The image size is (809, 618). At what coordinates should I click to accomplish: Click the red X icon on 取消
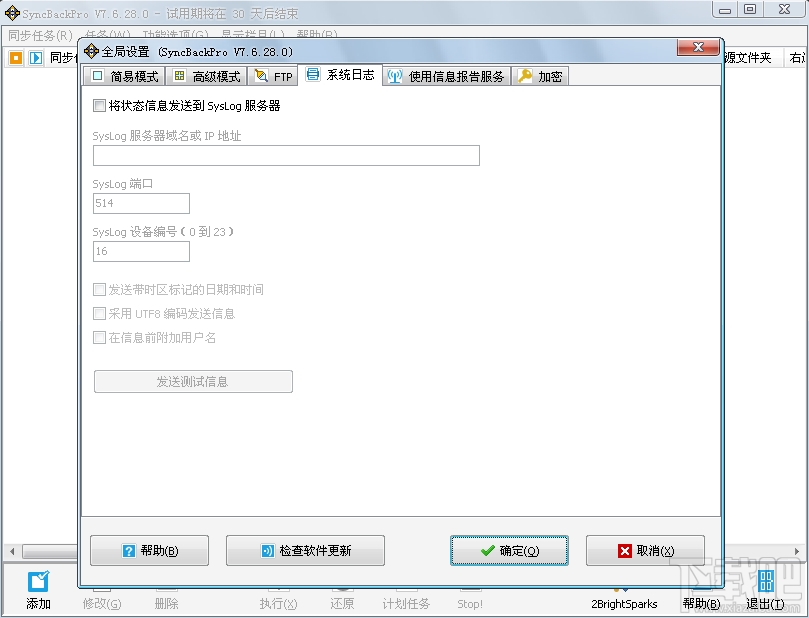(x=625, y=550)
